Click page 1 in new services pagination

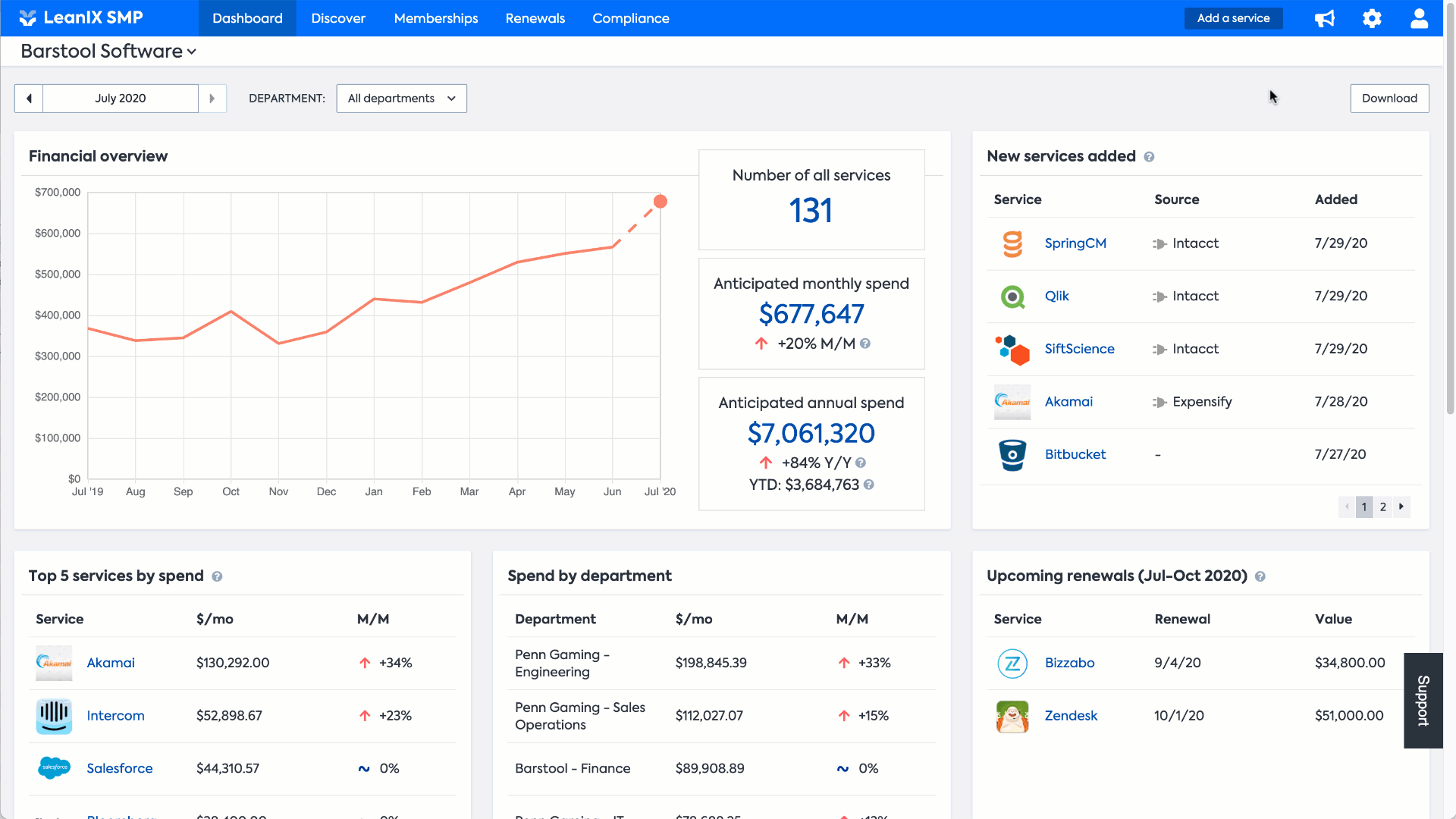[1364, 507]
